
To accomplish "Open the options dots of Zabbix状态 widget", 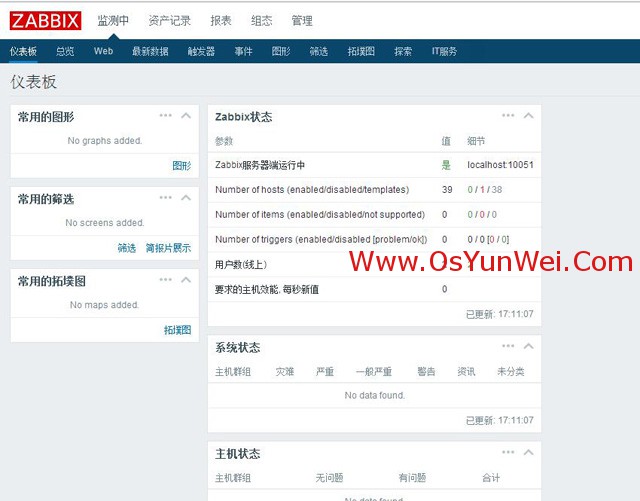I will pos(508,116).
